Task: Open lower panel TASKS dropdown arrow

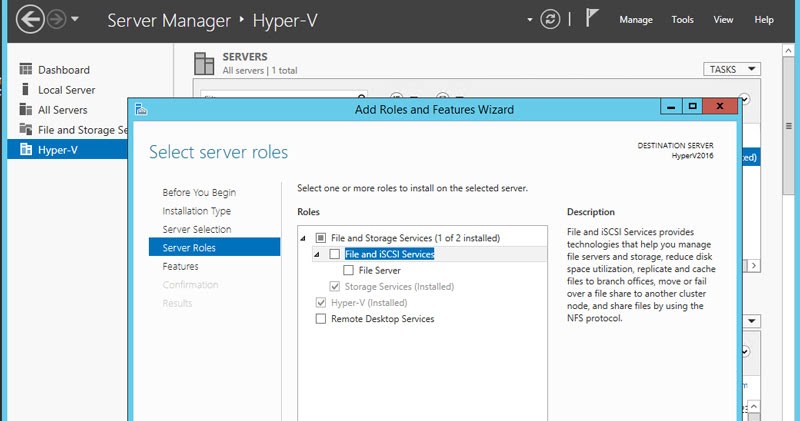Action: pos(752,321)
